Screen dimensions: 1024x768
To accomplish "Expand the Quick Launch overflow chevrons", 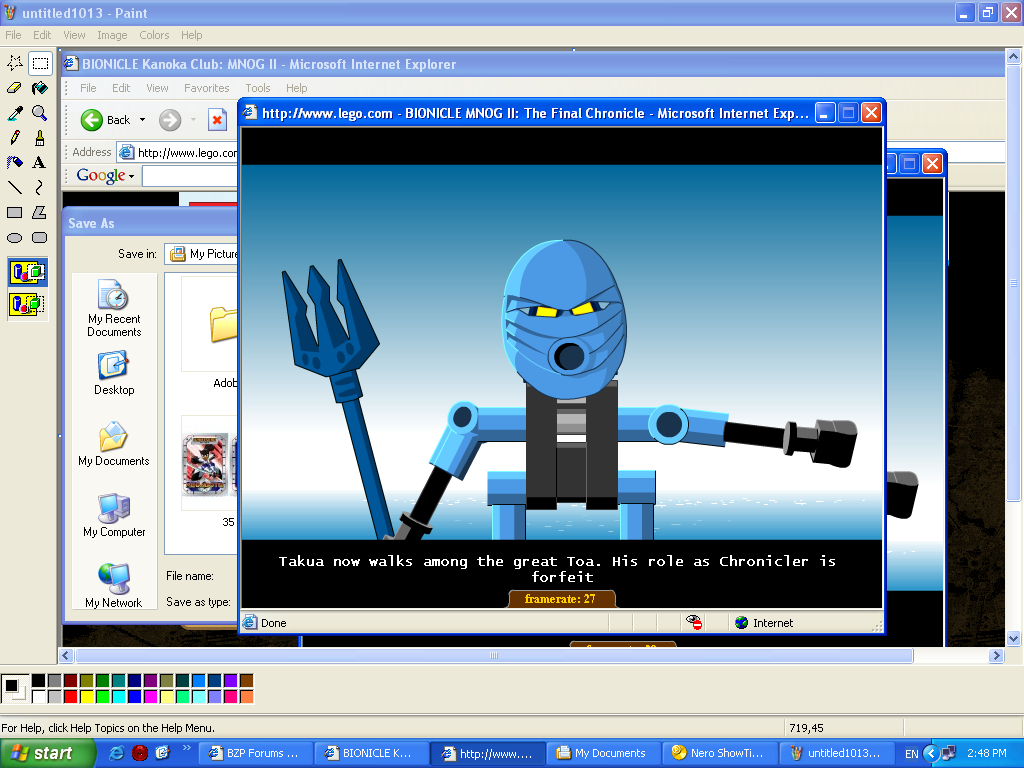I will point(186,748).
